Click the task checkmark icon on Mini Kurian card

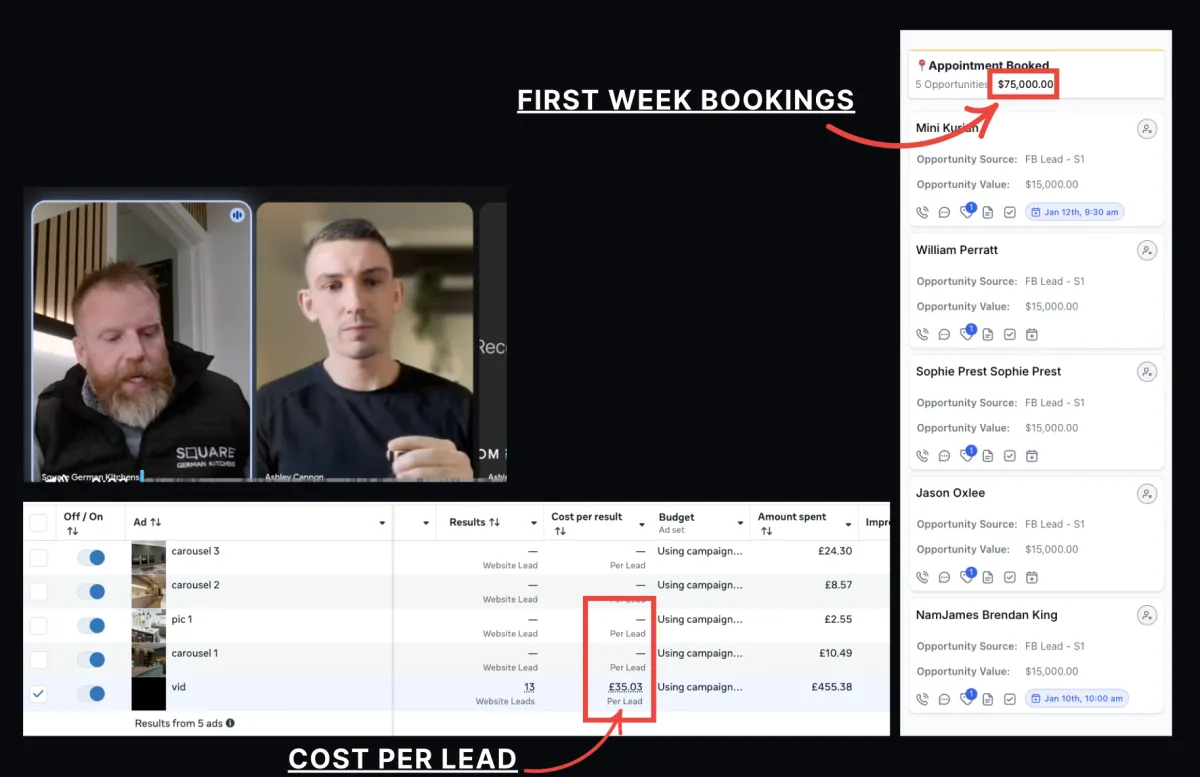(1010, 212)
